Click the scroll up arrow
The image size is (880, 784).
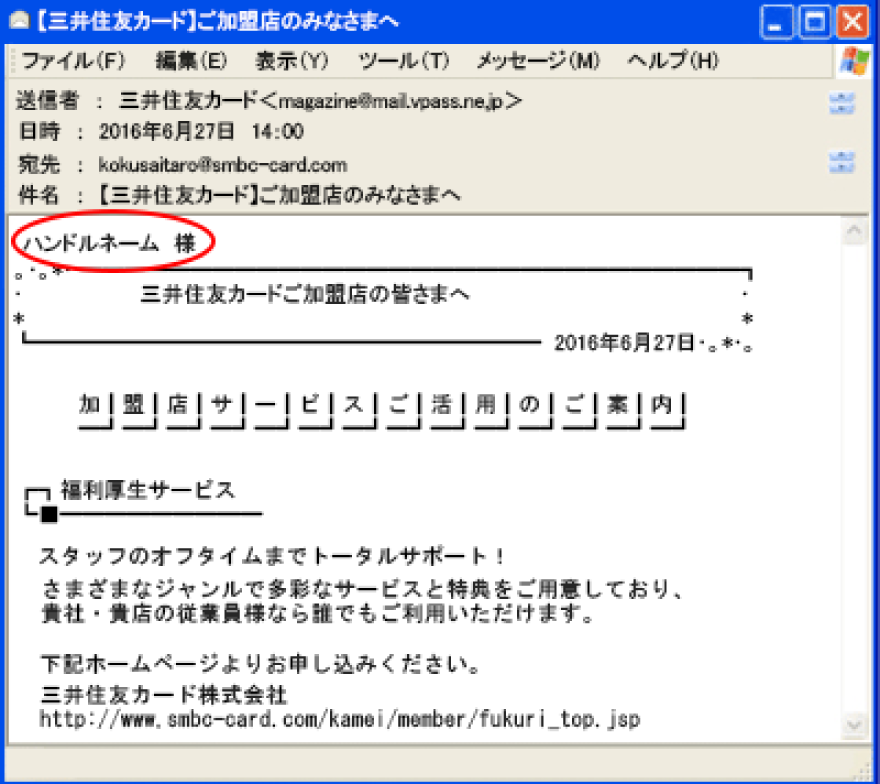854,231
